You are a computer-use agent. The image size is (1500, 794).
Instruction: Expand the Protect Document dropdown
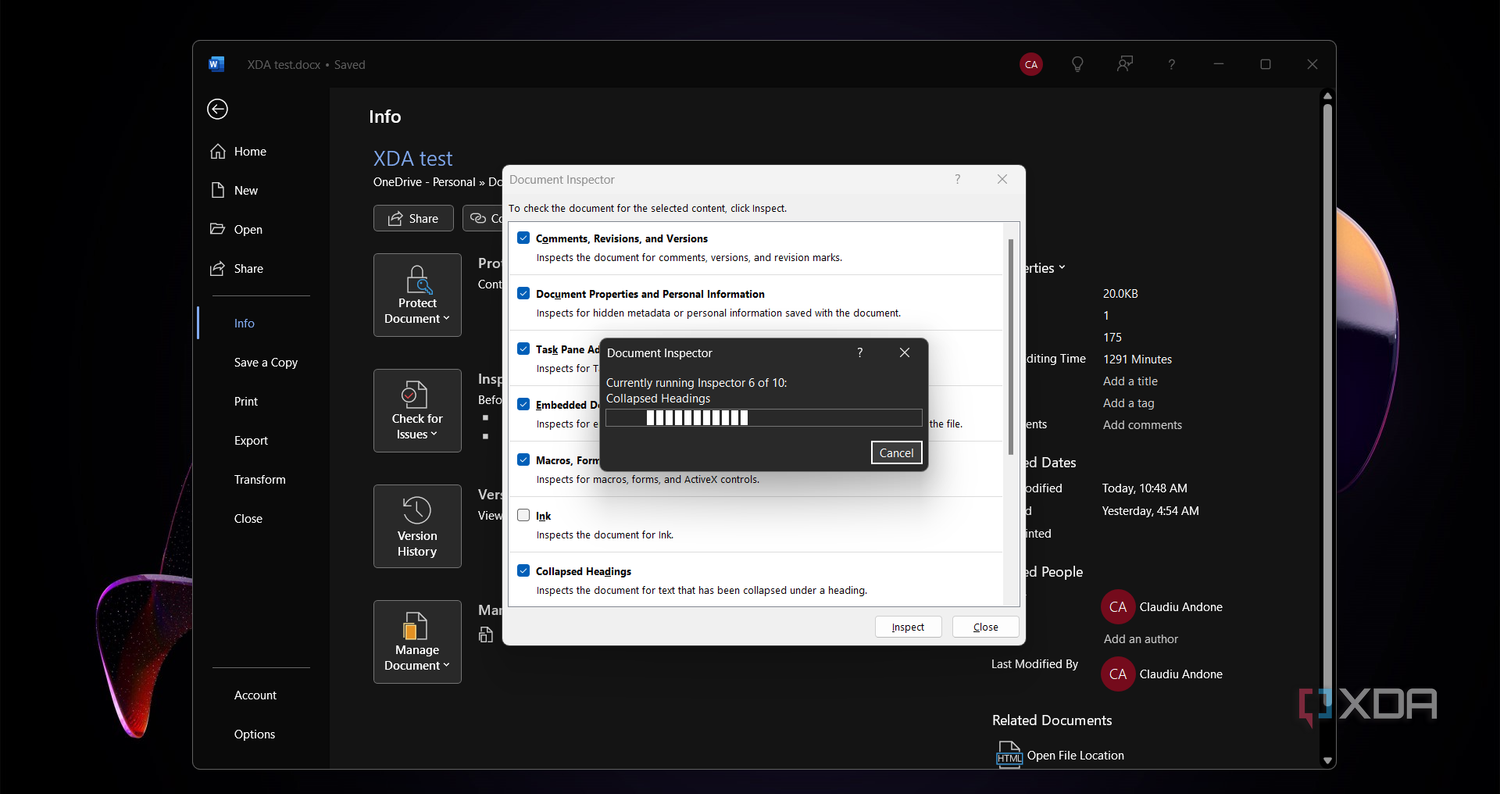(x=417, y=295)
